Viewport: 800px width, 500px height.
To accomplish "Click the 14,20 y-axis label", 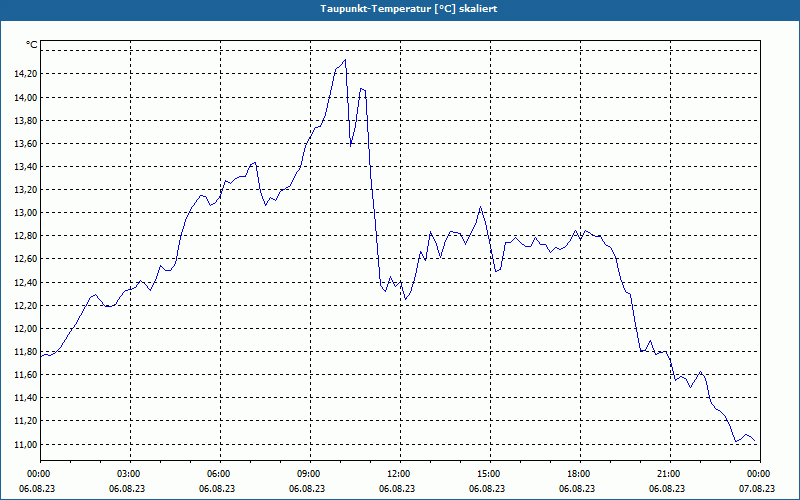I will [x=26, y=74].
